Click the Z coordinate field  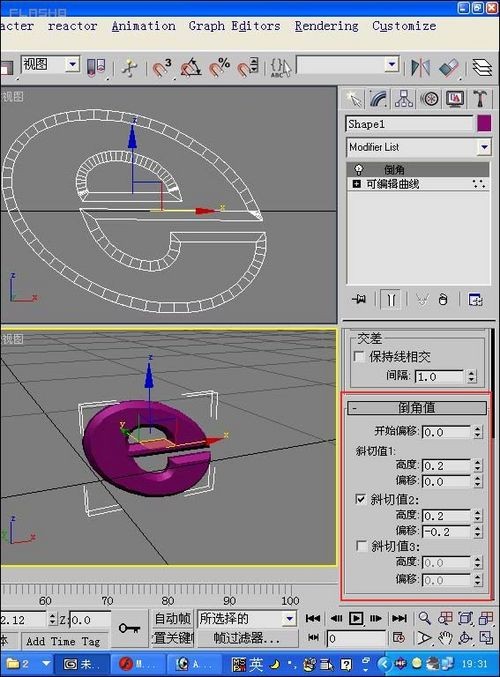click(90, 620)
